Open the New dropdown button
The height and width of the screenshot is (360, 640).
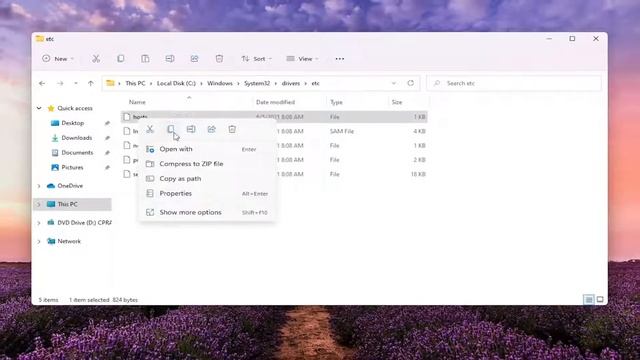point(58,59)
